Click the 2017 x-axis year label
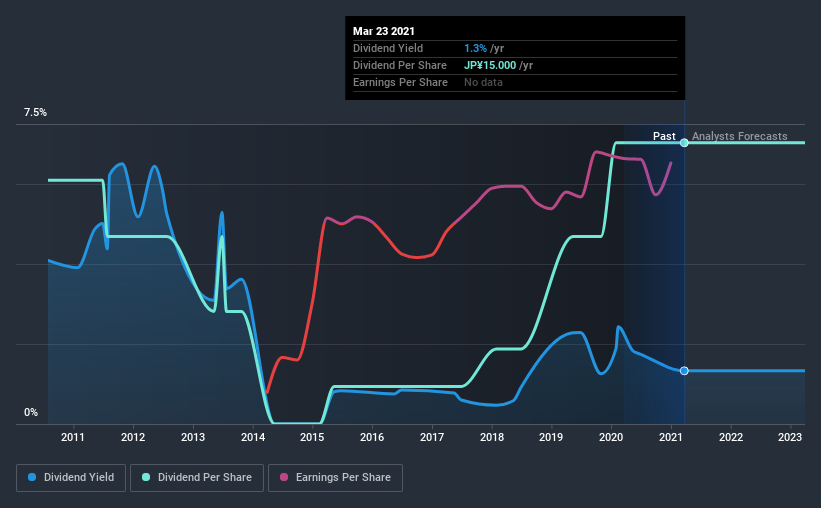The height and width of the screenshot is (508, 821). 432,437
